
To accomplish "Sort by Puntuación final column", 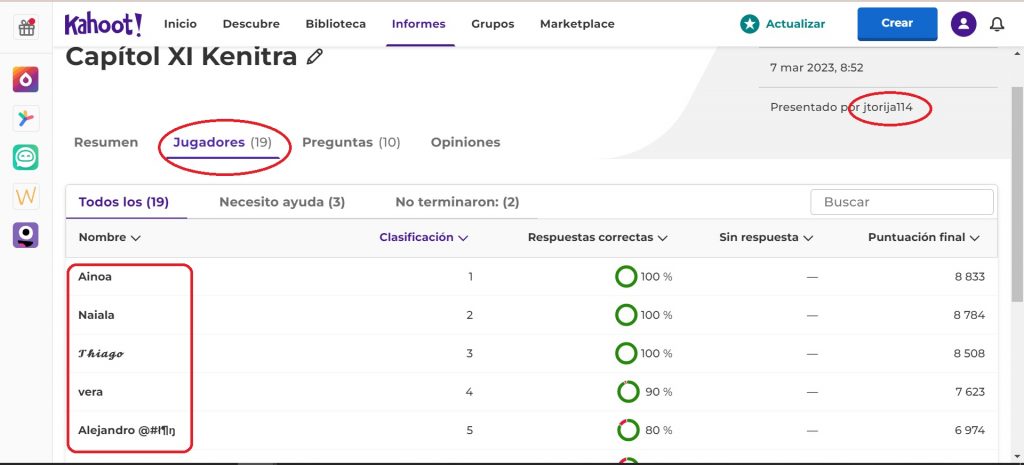I will pos(923,238).
